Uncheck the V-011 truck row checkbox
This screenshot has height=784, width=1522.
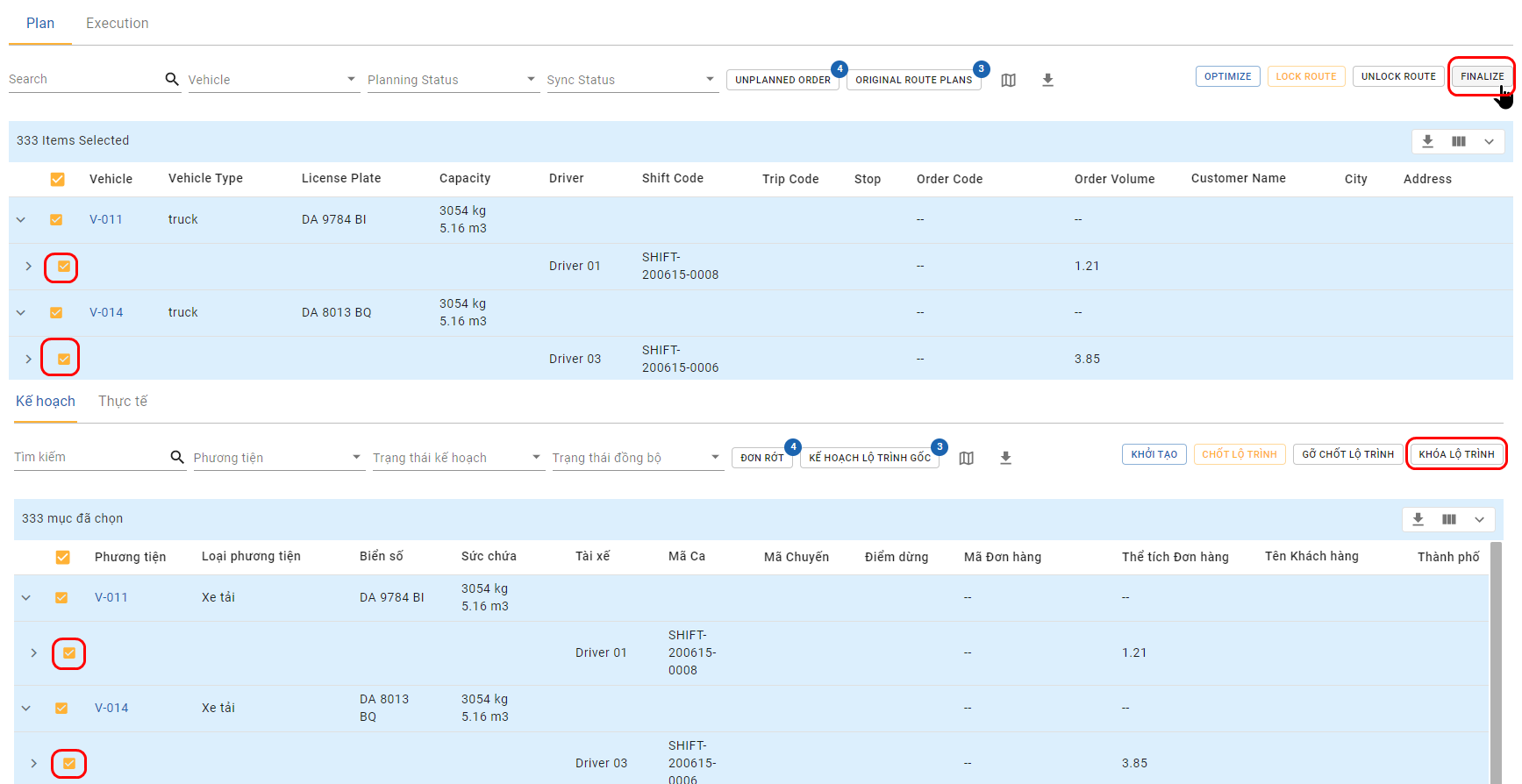[56, 219]
